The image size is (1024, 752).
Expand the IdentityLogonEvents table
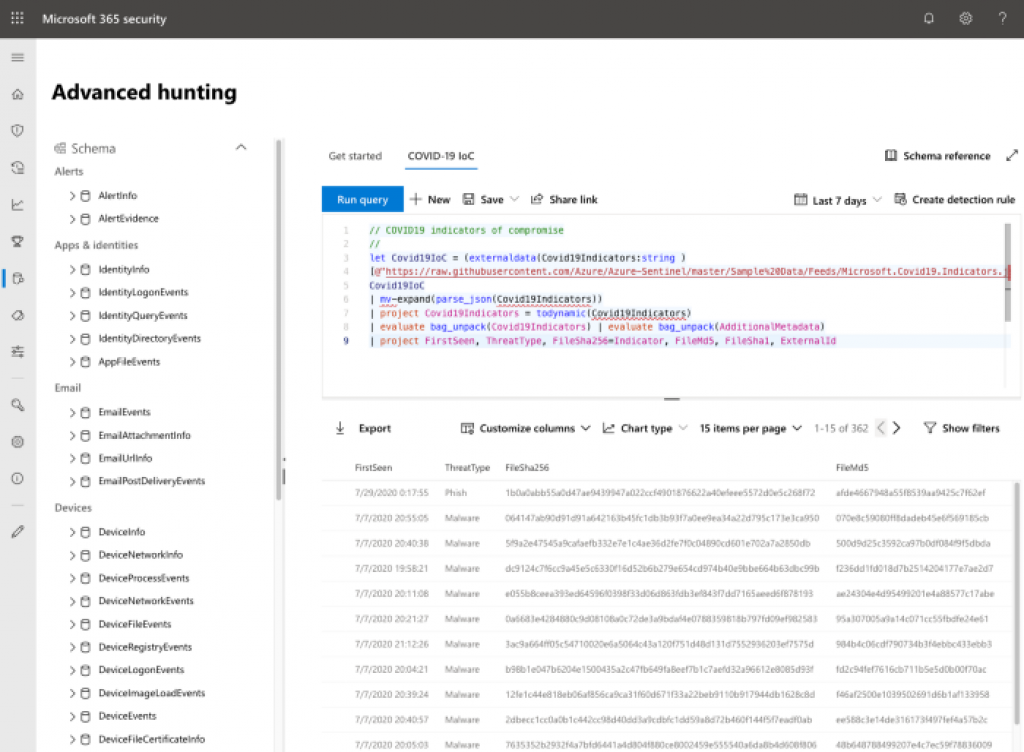72,292
